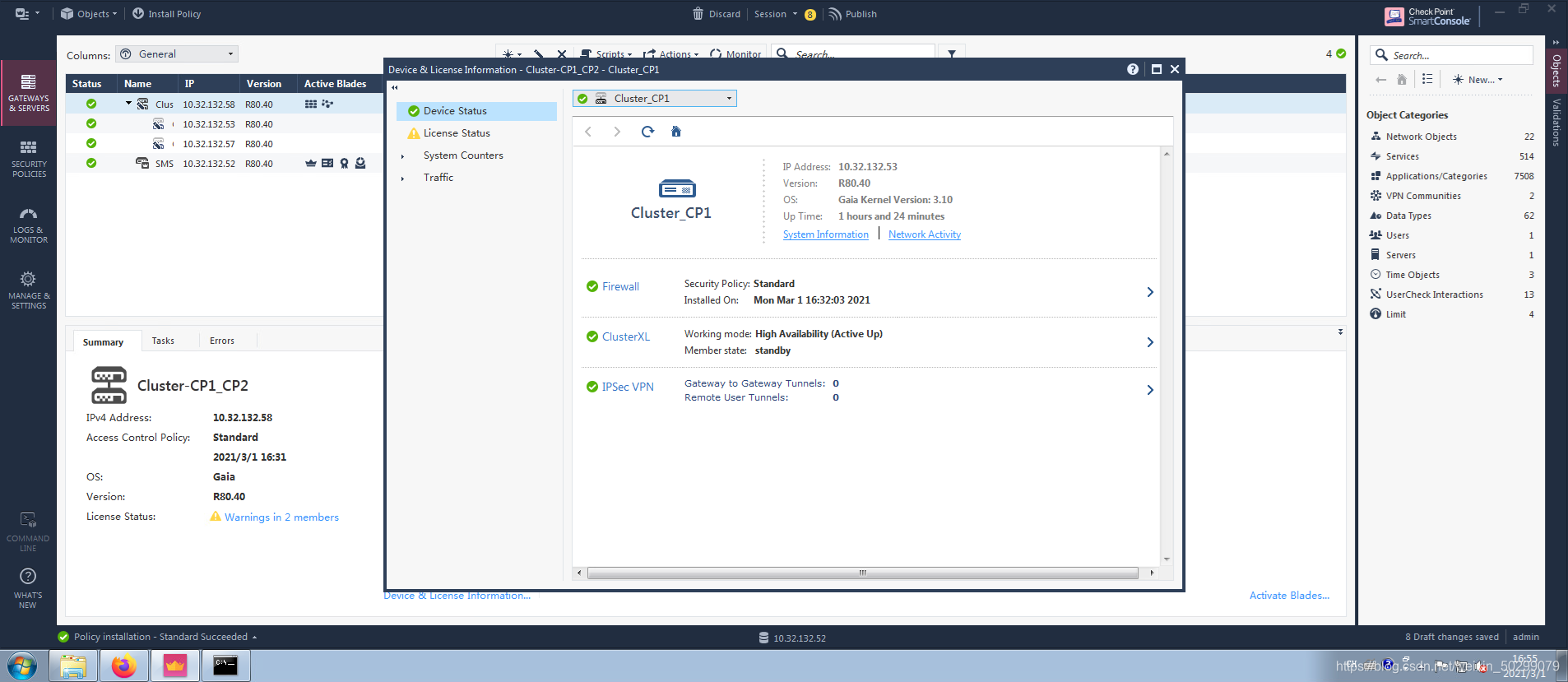The width and height of the screenshot is (1568, 682).
Task: Open the What's New panel
Action: [28, 588]
